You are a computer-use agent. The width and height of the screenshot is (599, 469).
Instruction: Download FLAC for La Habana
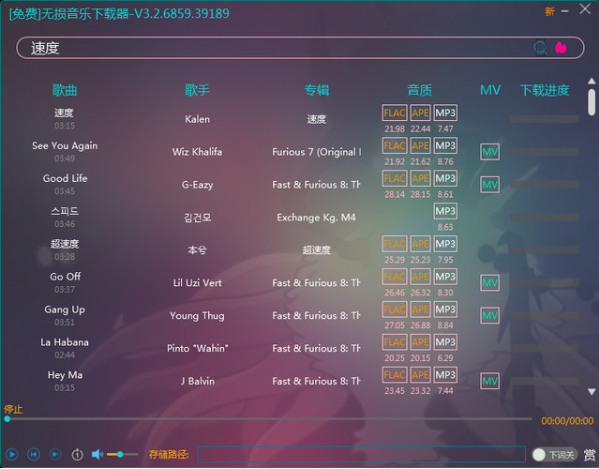(x=394, y=342)
